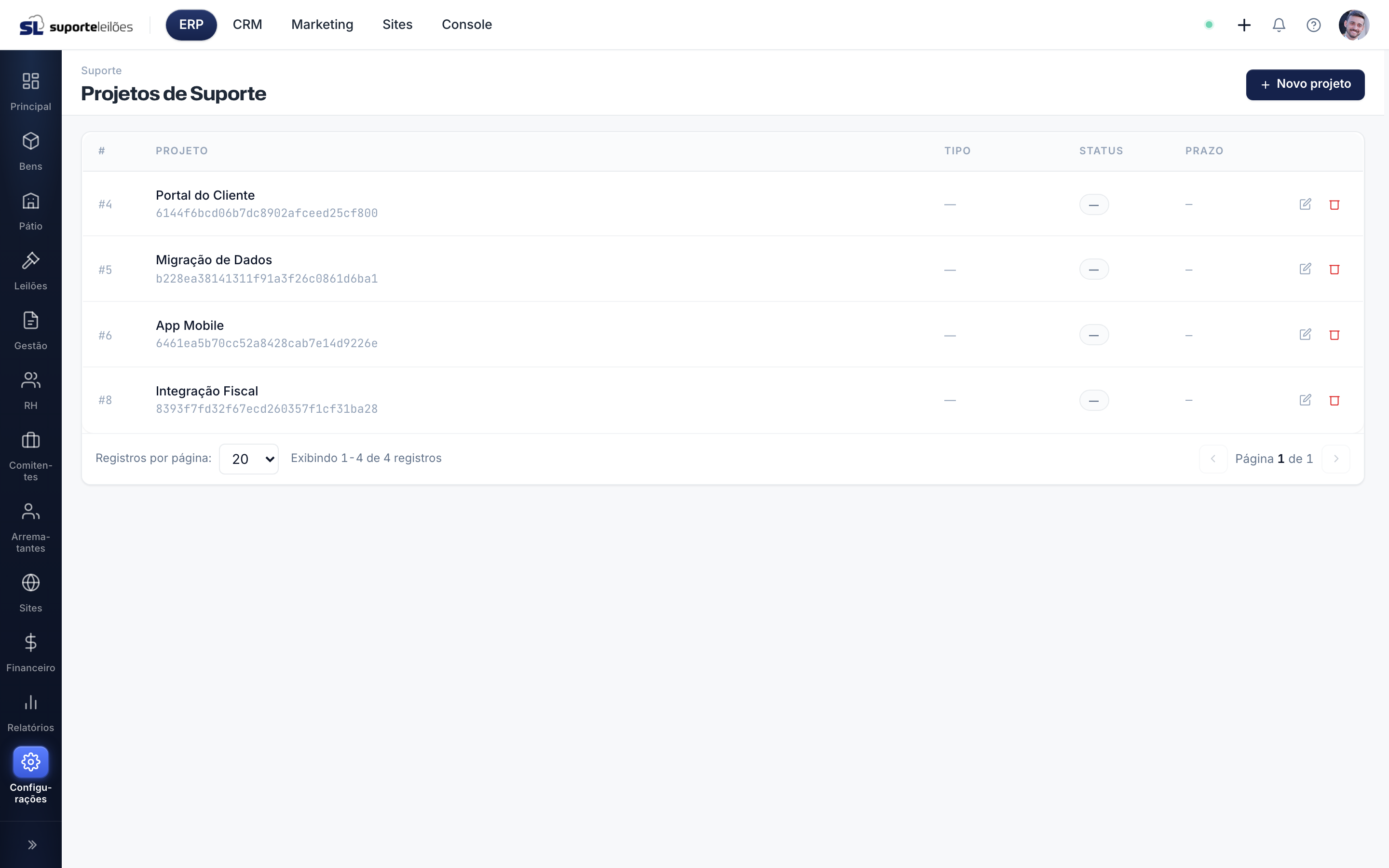
Task: Click the green online status dot
Action: click(x=1209, y=25)
